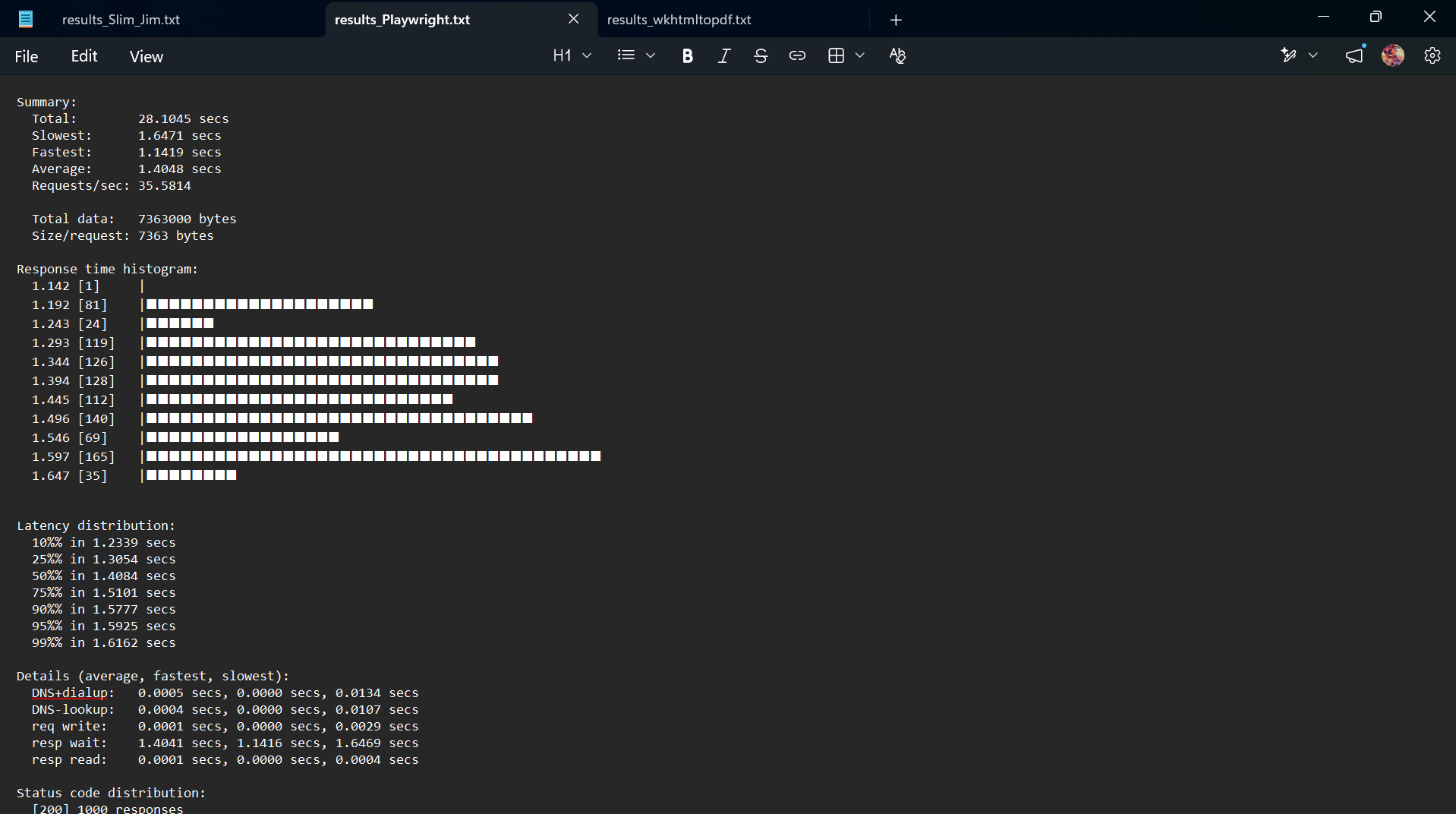Viewport: 1456px width, 814px height.
Task: Expand the list type dropdown
Action: 651,55
